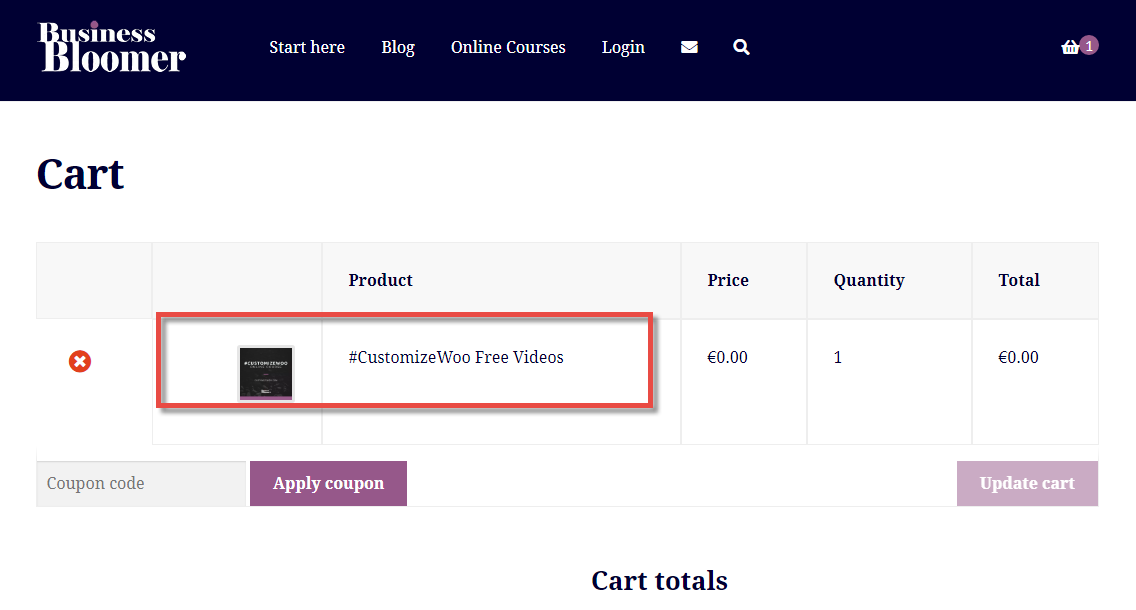Click the Cart totals heading
Viewport: 1136px width, 610px height.
point(659,580)
